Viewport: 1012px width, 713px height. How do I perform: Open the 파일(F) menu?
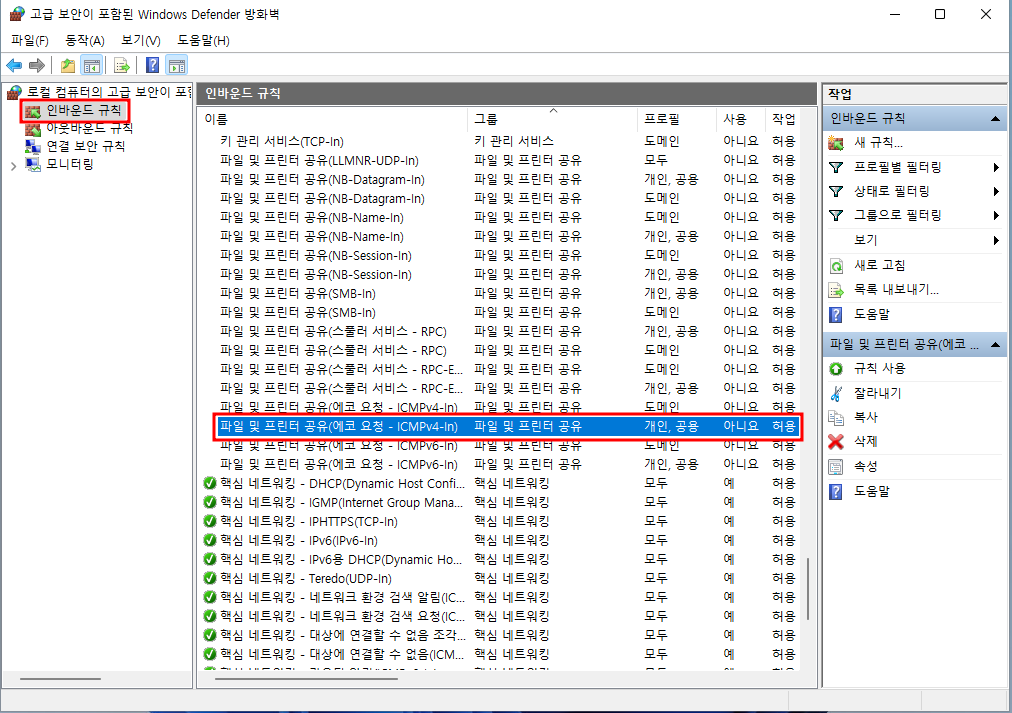click(x=30, y=41)
